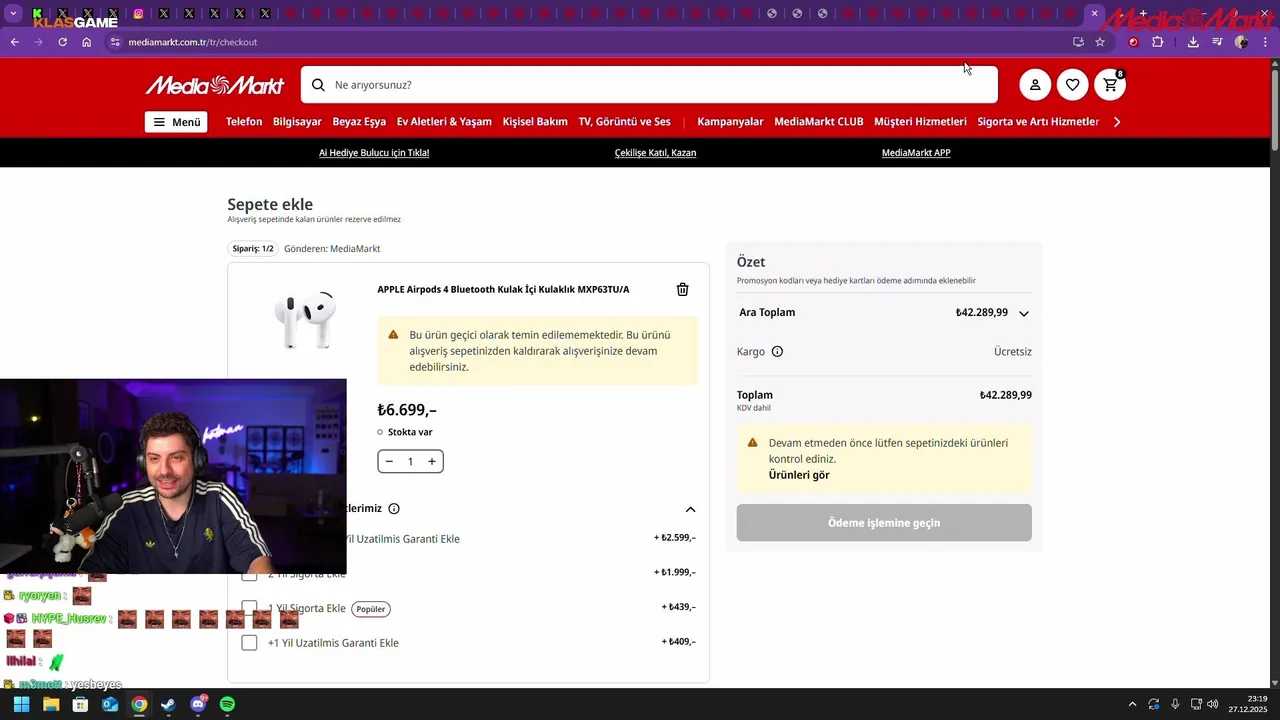The width and height of the screenshot is (1280, 720).
Task: Click the page vertical scrollbar
Action: coord(1274,110)
